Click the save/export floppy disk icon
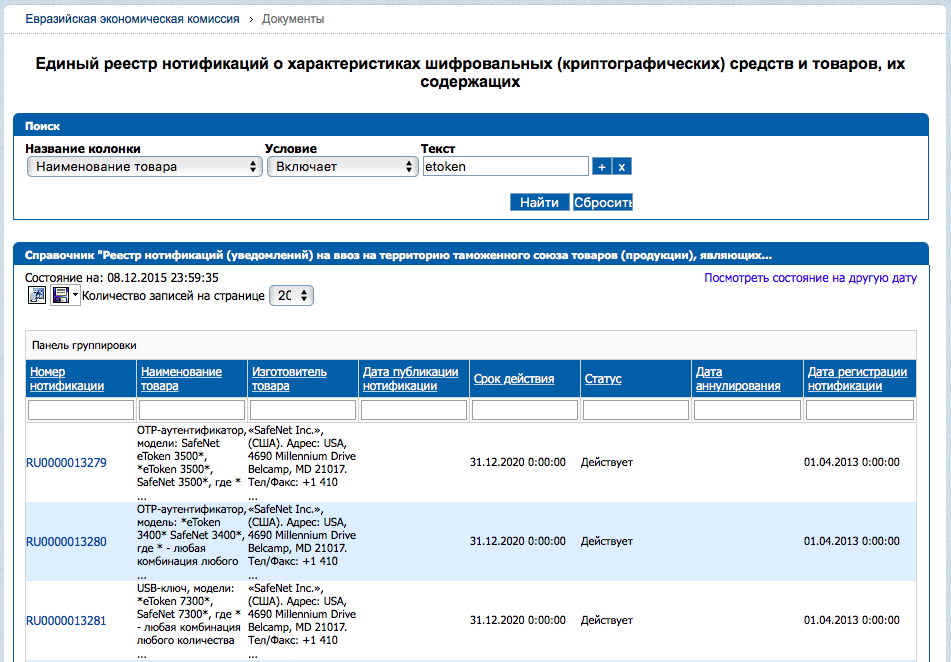 pos(60,295)
